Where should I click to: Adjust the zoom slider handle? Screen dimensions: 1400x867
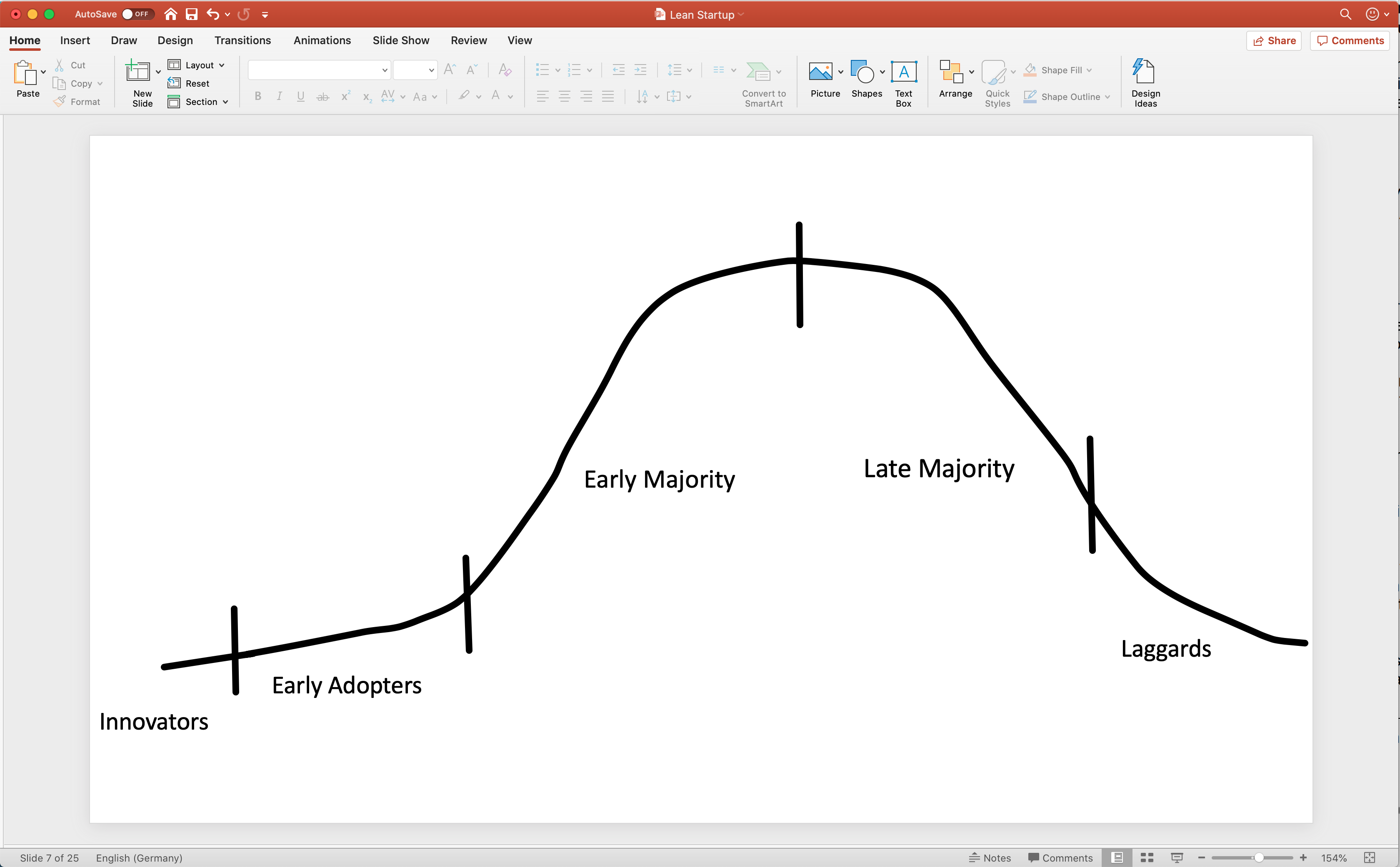pos(1258,858)
